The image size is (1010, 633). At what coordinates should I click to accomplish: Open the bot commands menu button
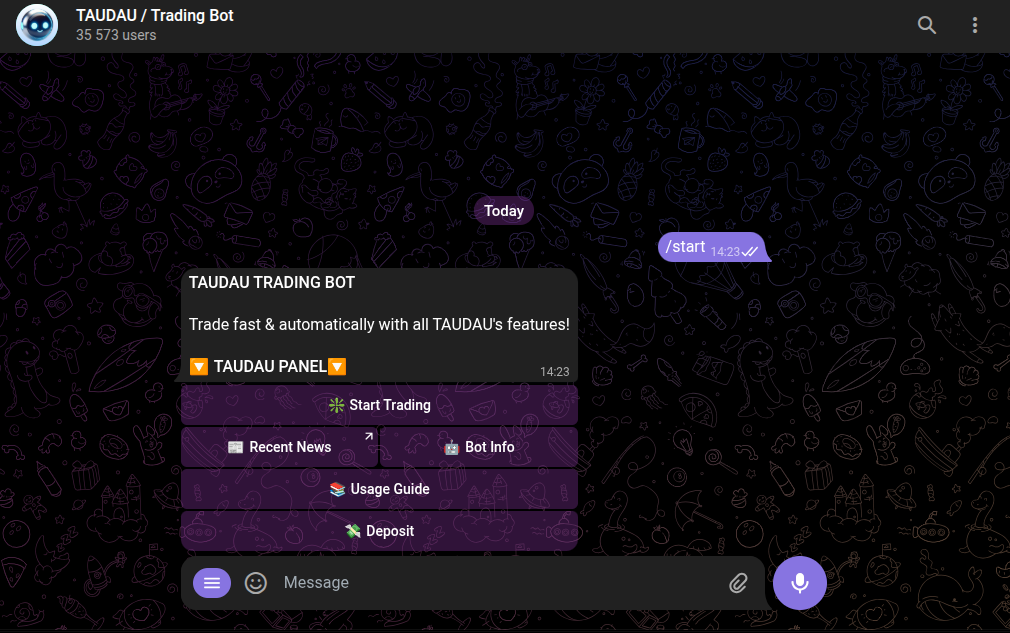pos(212,583)
